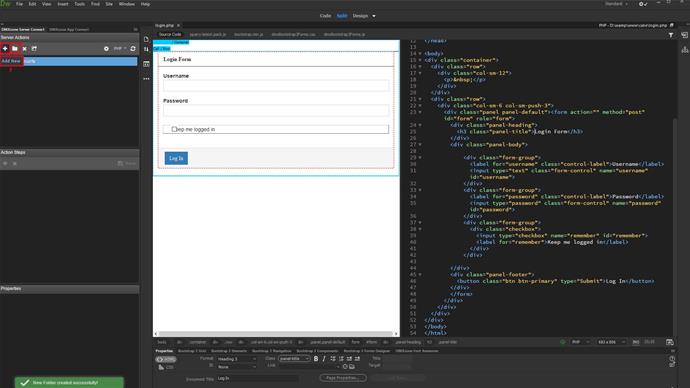The height and width of the screenshot is (388, 690).
Task: Click the Password text field in design view
Action: point(276,110)
